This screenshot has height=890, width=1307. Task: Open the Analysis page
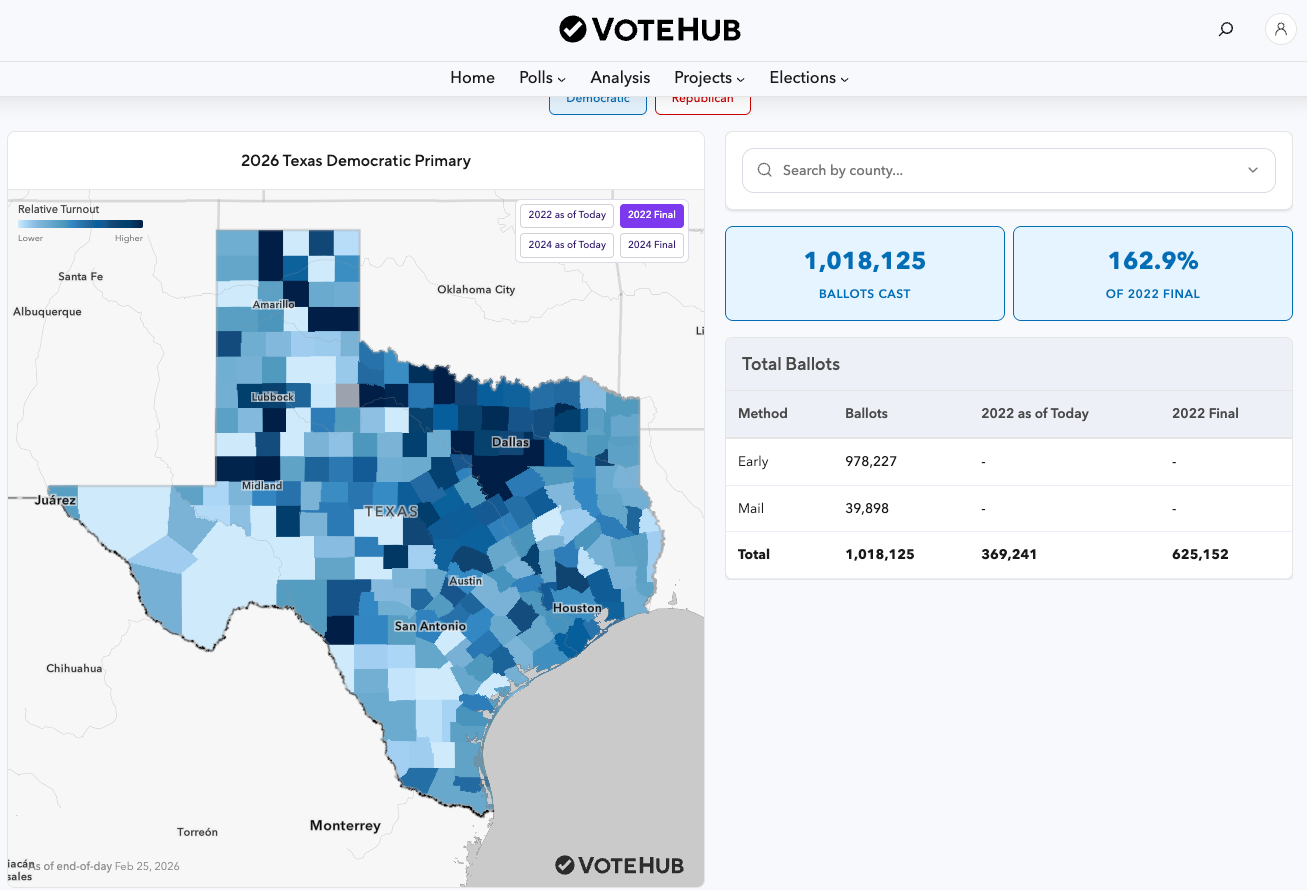[x=620, y=78]
